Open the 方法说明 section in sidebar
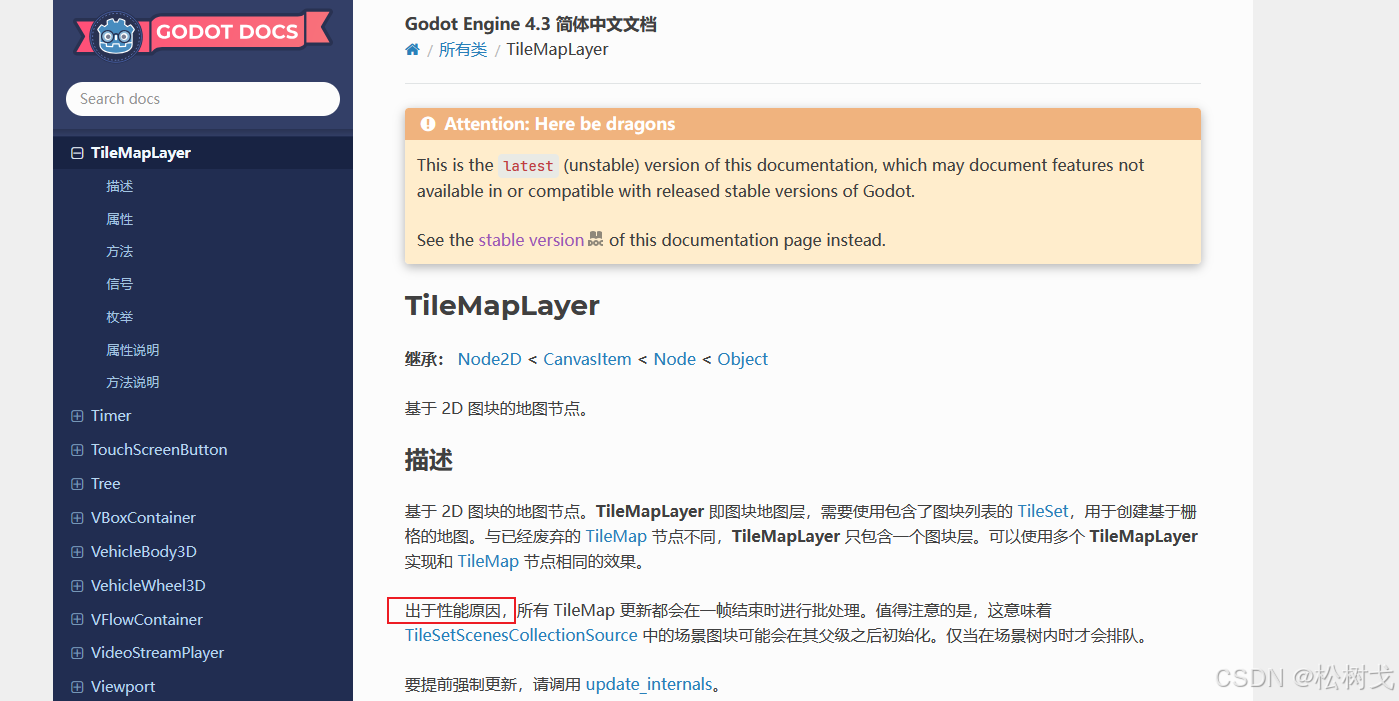This screenshot has width=1399, height=701. click(132, 382)
